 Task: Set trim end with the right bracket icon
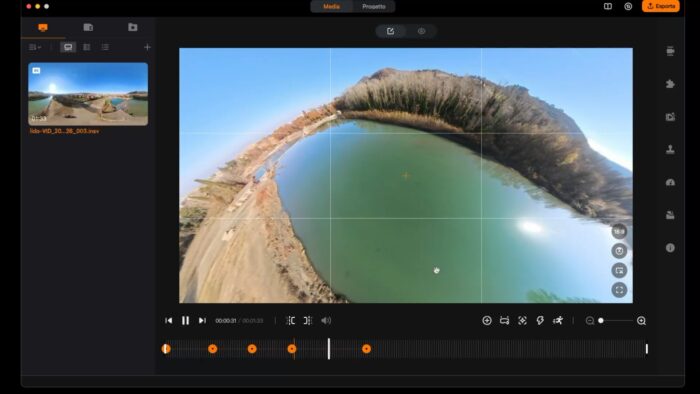click(308, 320)
